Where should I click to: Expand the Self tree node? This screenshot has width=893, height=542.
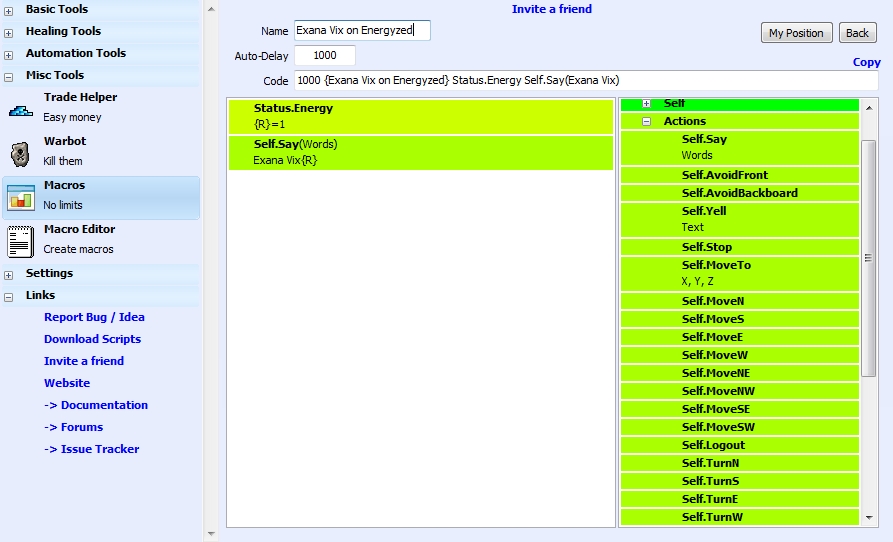click(646, 104)
